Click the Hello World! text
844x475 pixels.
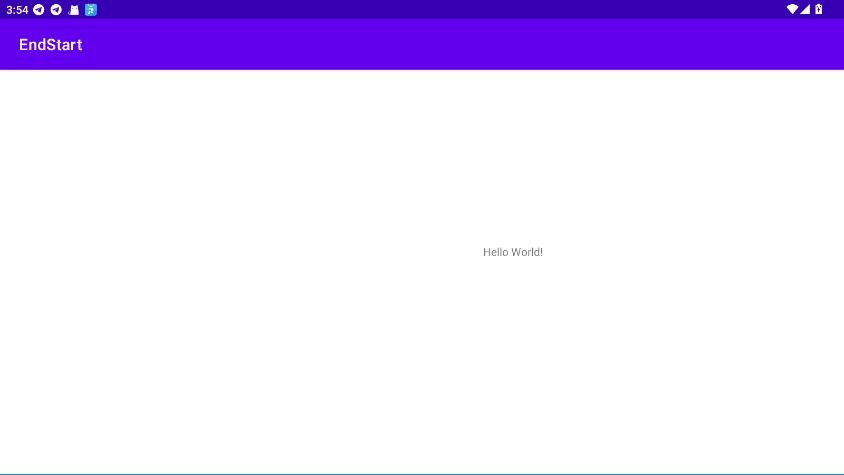coord(512,252)
